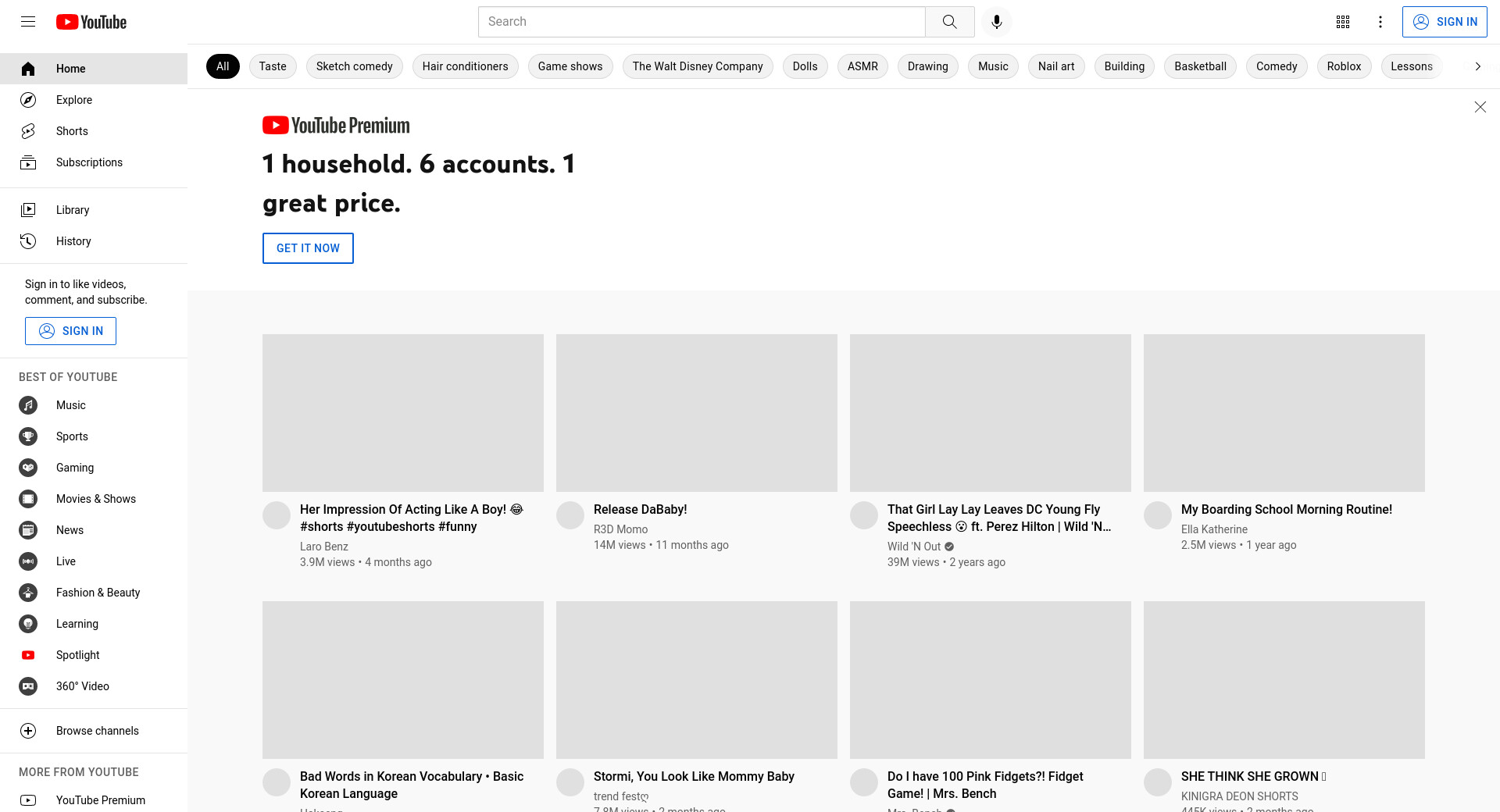The image size is (1500, 812).
Task: Select the Basketball chip
Action: click(1200, 66)
